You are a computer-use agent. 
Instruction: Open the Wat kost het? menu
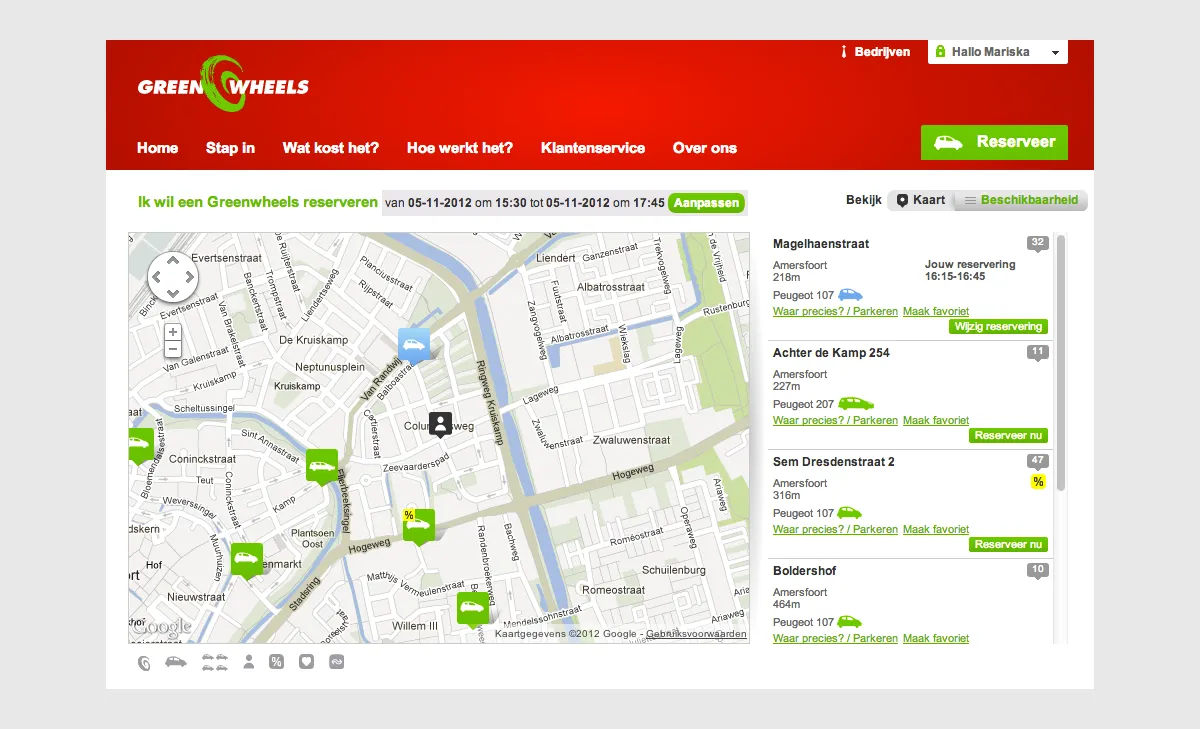(331, 148)
